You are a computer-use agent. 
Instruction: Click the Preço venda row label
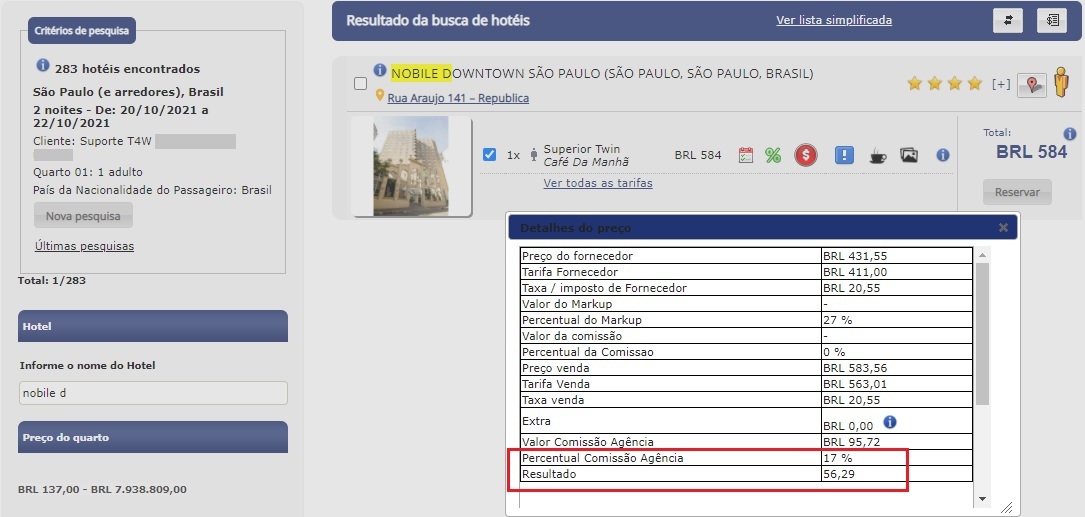tap(556, 368)
